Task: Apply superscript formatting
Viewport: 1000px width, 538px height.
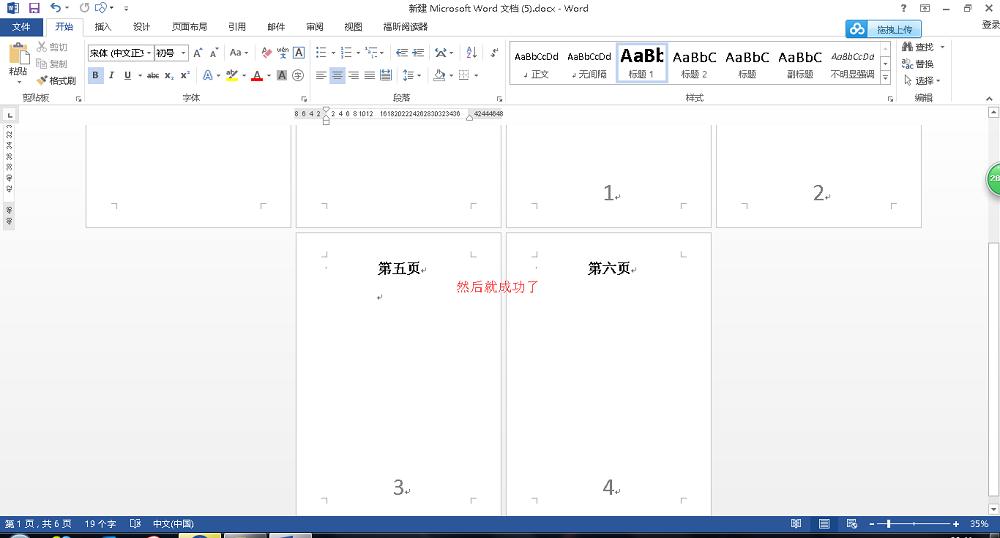Action: coord(185,75)
